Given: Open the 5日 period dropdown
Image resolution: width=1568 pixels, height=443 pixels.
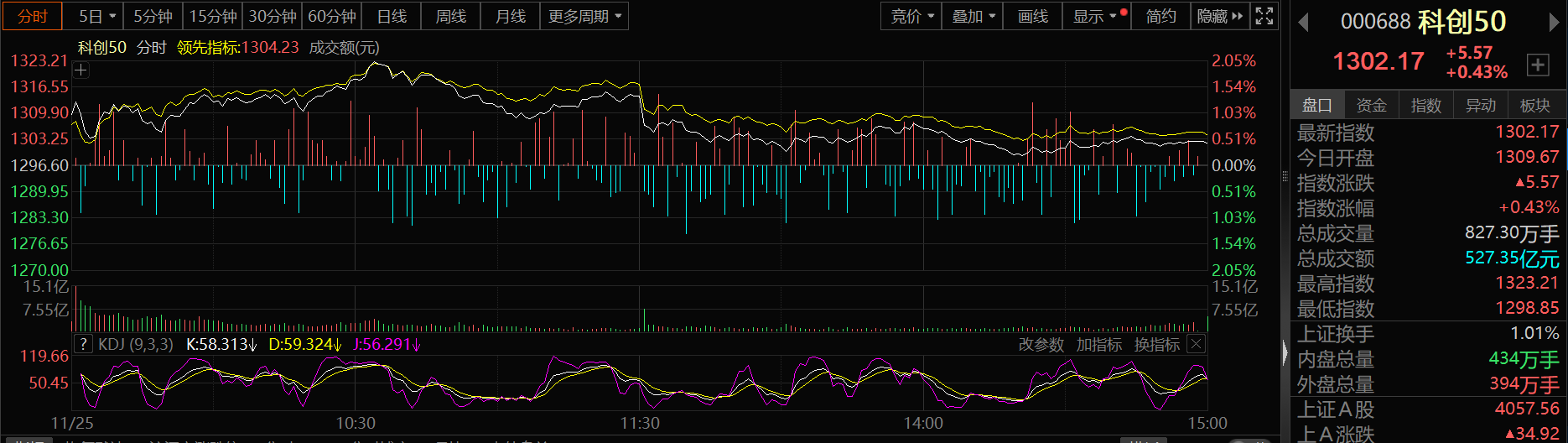Looking at the screenshot, I should [97, 16].
